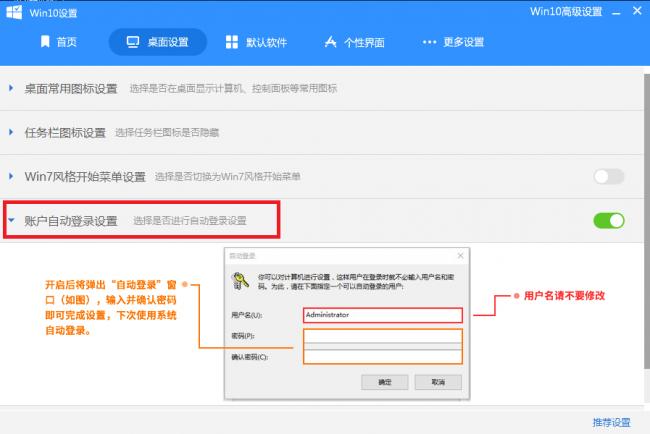Close the 自动登录 dialog
Viewport: 650px width, 434px height.
(x=461, y=256)
